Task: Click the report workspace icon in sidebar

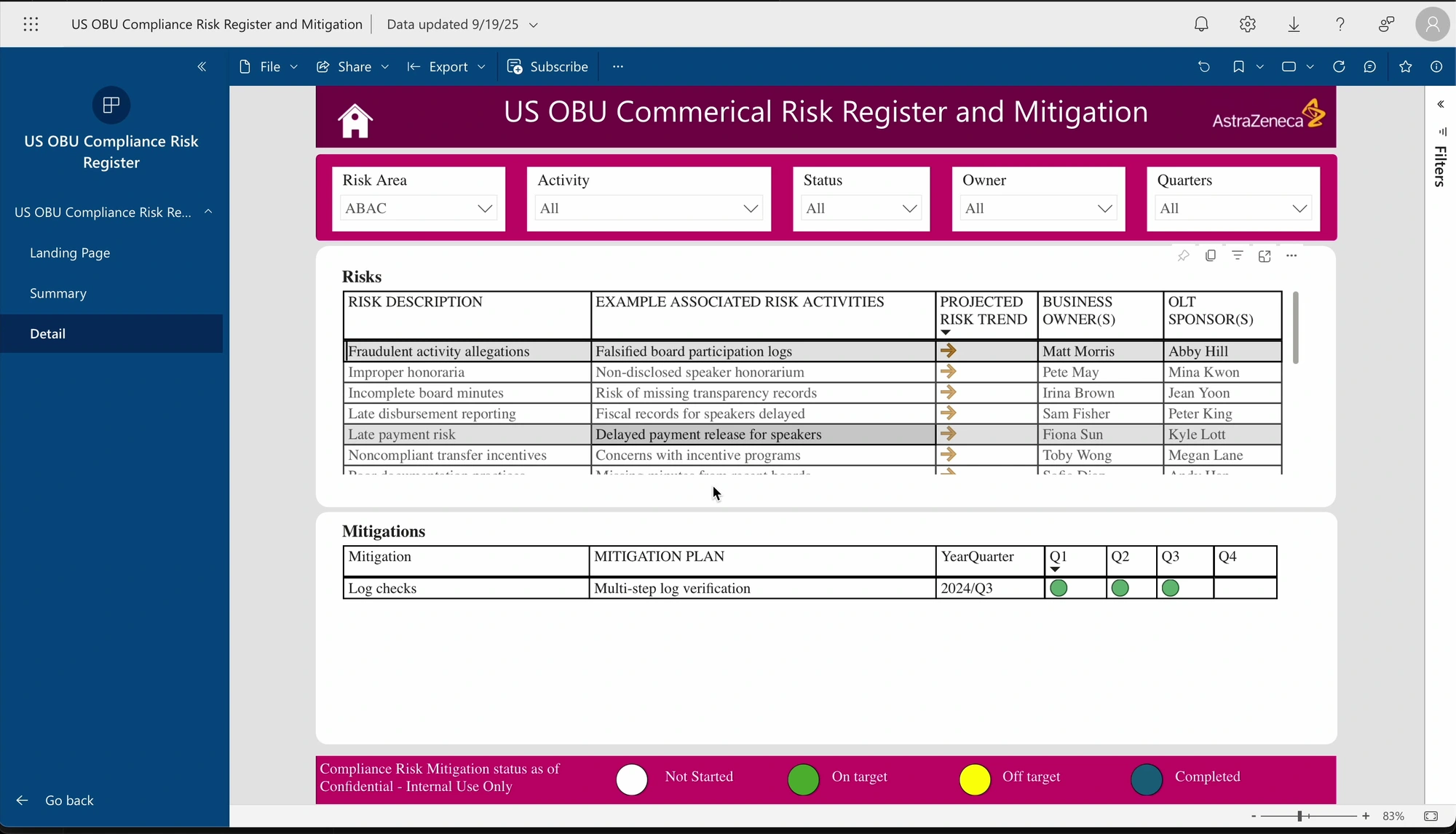Action: [x=111, y=105]
